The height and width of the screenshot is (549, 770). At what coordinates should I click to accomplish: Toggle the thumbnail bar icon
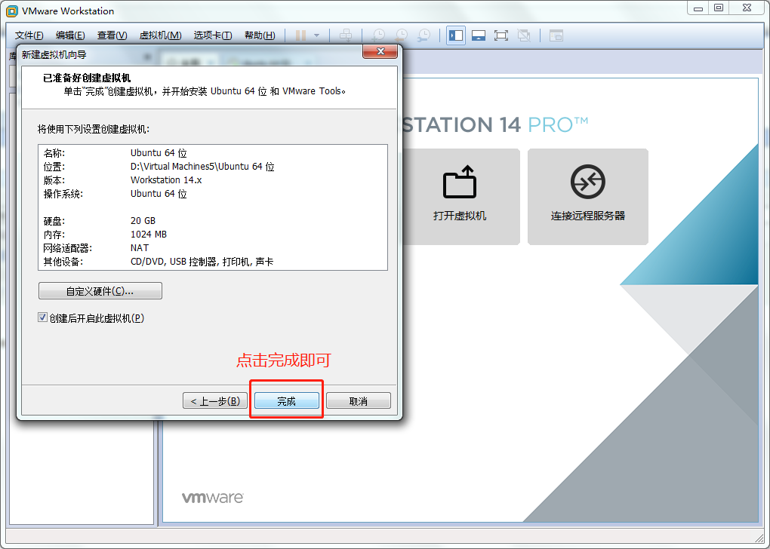[x=478, y=35]
